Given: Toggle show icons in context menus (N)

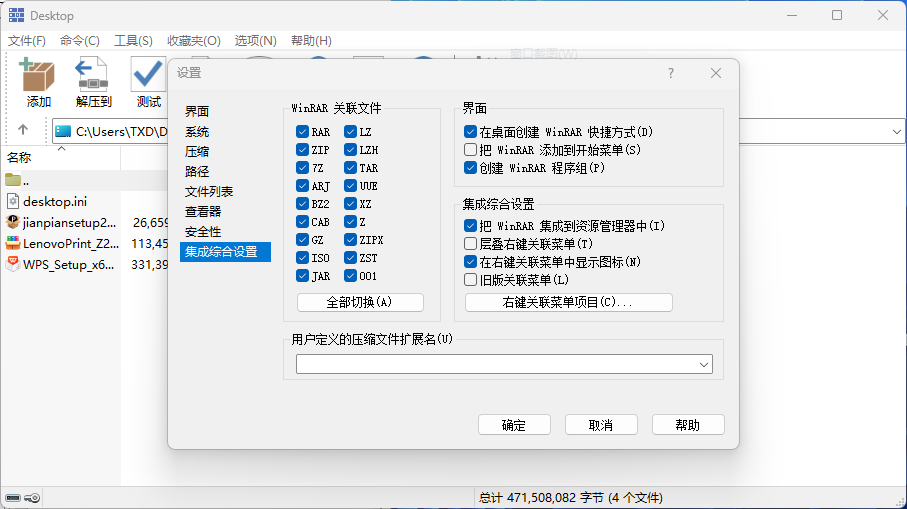Looking at the screenshot, I should click(470, 261).
